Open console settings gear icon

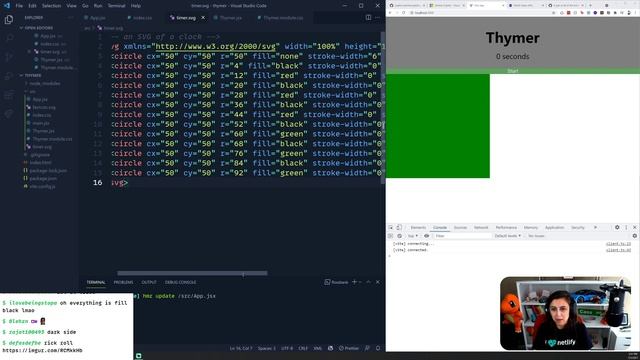click(635, 236)
